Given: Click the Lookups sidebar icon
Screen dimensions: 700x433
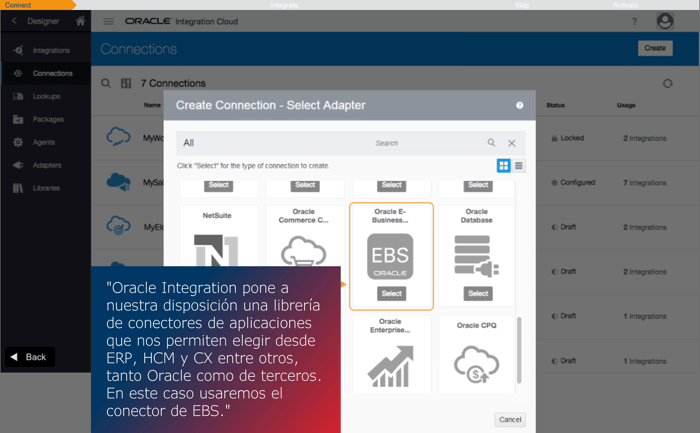Looking at the screenshot, I should (x=18, y=96).
